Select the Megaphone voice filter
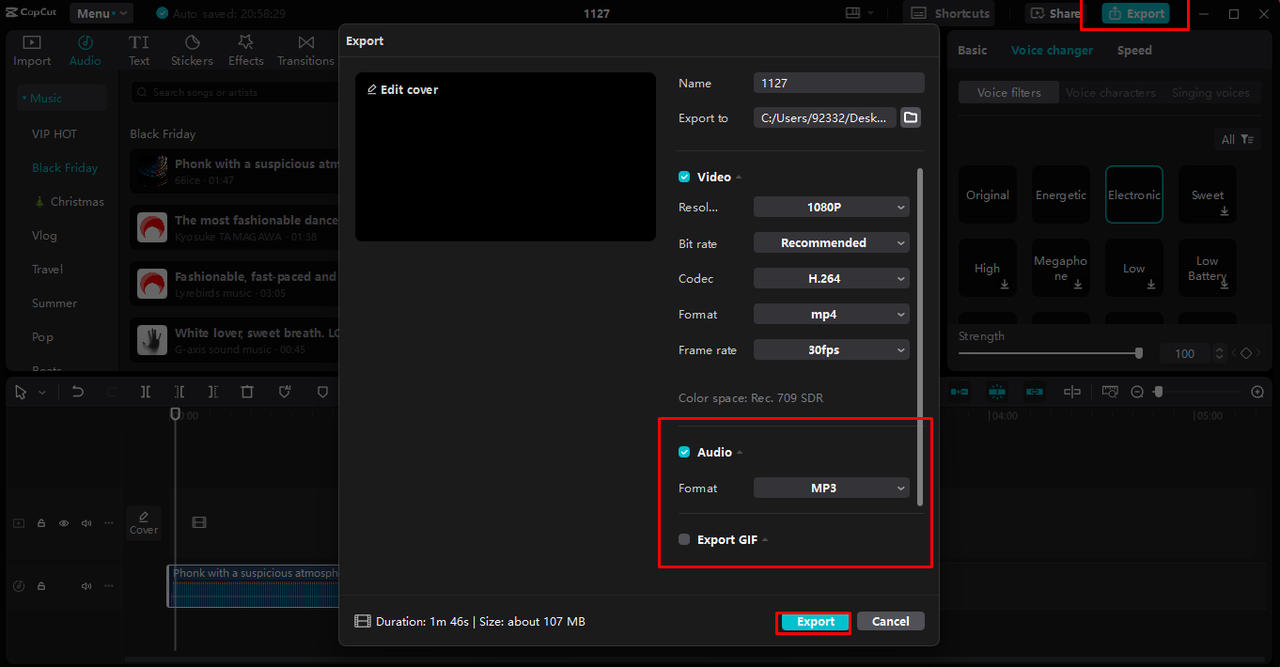This screenshot has width=1280, height=667. 1061,268
